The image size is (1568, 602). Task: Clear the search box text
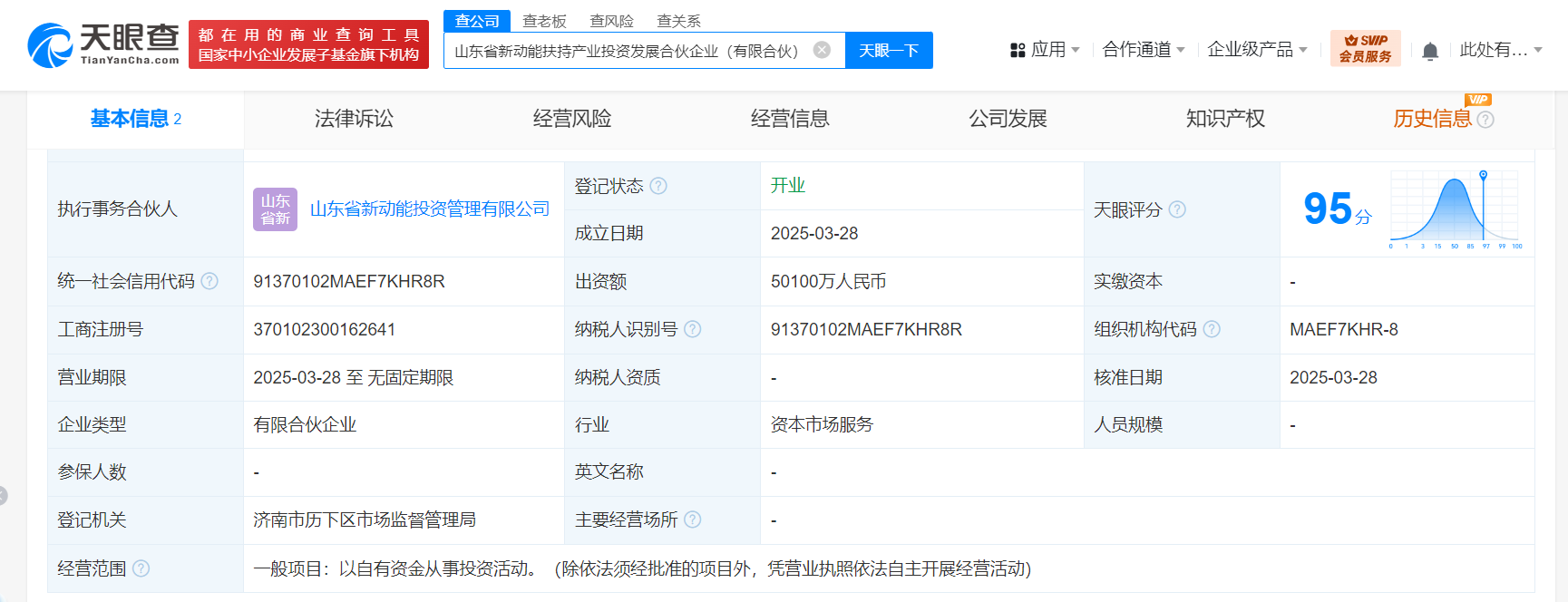[x=822, y=50]
